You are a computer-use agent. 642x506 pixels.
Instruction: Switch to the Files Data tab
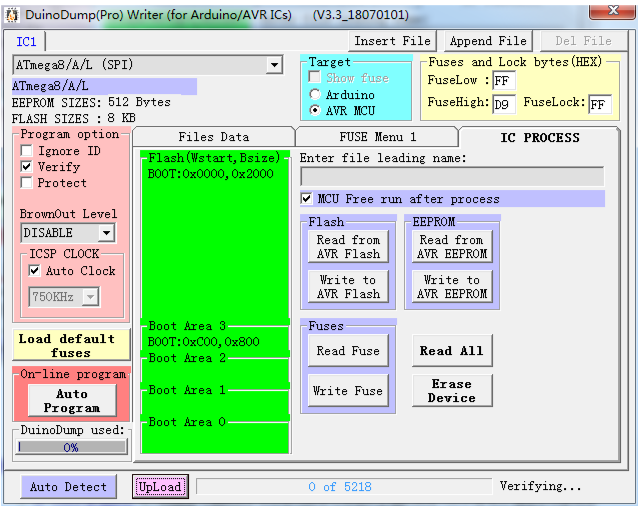213,137
